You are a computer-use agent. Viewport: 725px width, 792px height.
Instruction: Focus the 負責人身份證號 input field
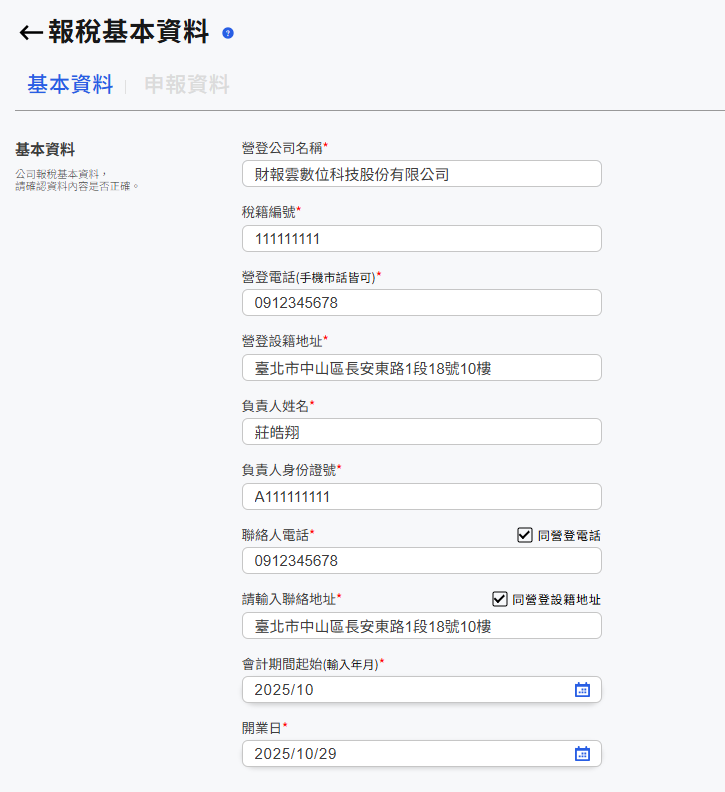pos(421,497)
